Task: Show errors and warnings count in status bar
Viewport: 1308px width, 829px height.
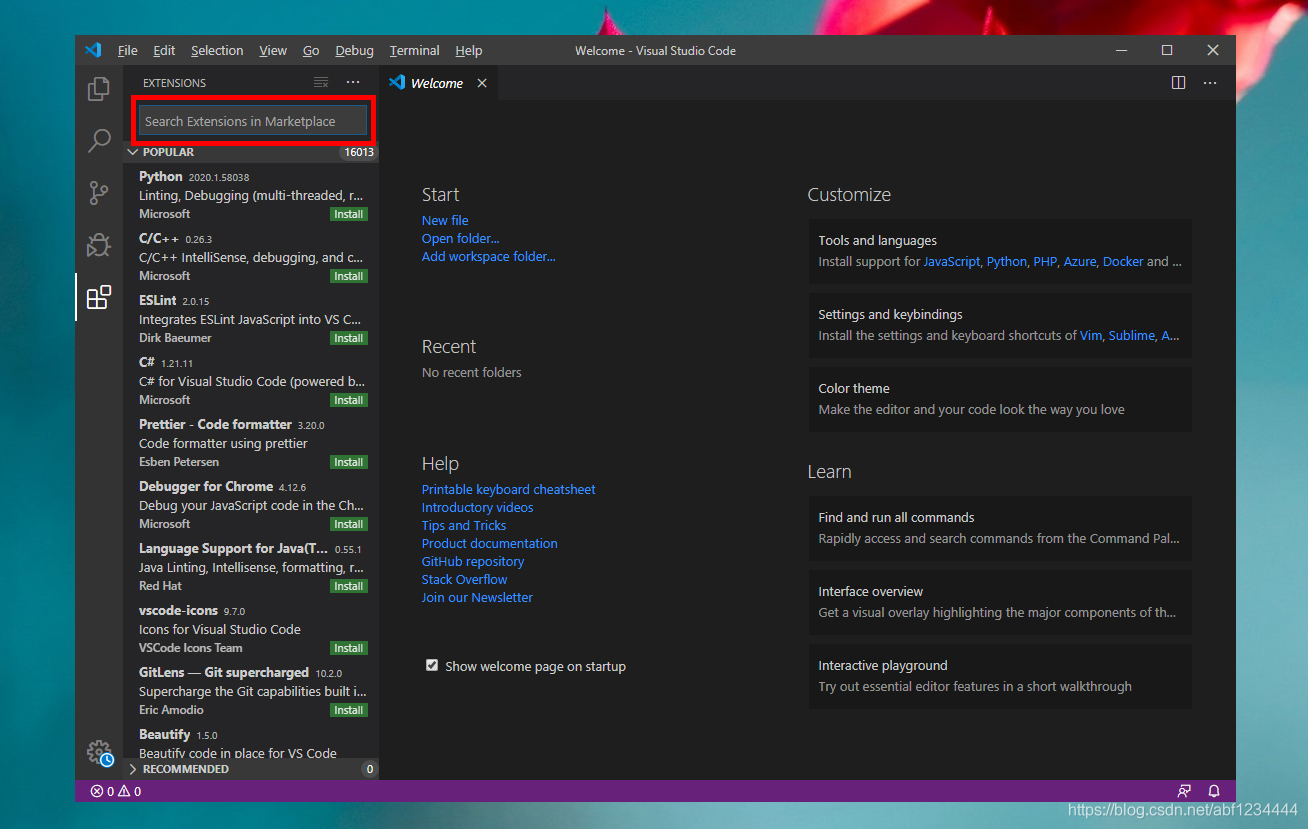Action: pos(116,791)
